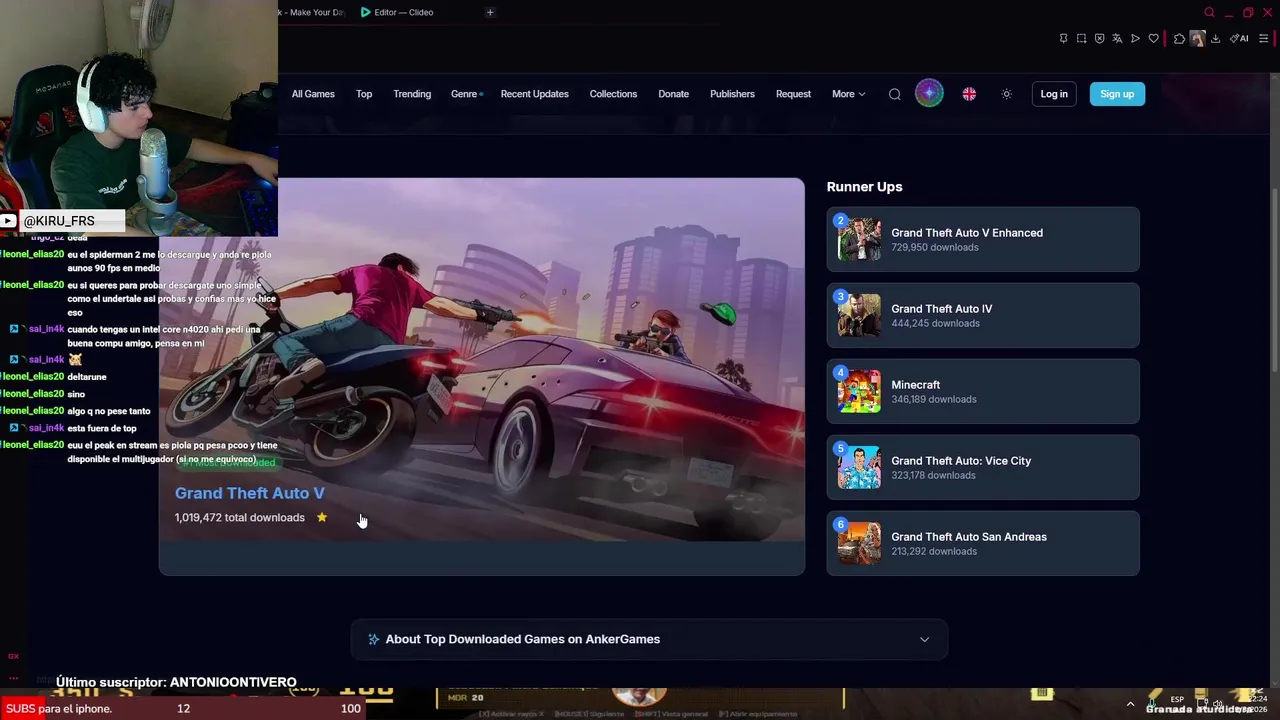
Task: Click the sparkle icon beside About Top Downloaded
Action: pos(373,639)
